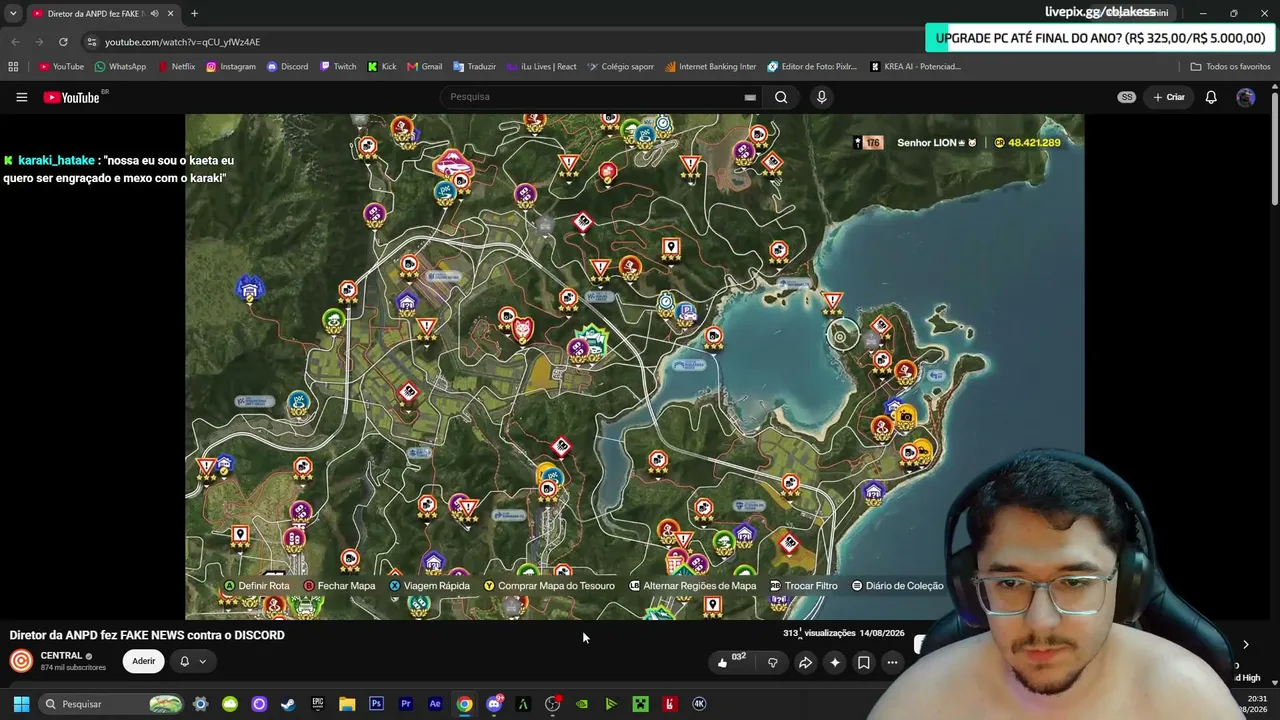Mute the tab using the speaker icon

(154, 13)
